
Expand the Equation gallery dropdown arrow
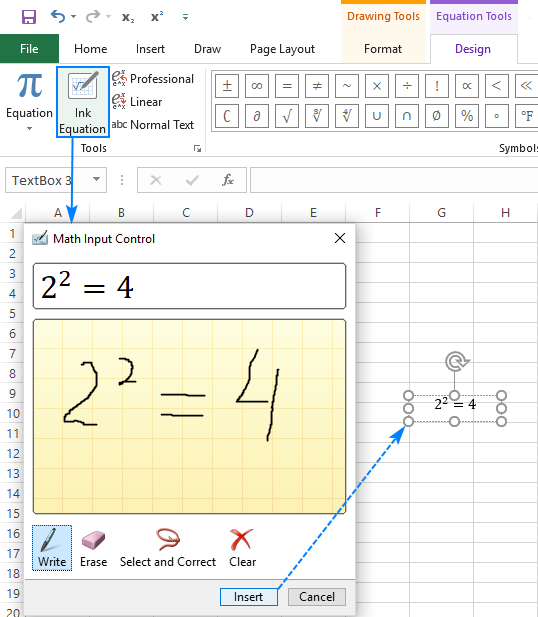30,129
